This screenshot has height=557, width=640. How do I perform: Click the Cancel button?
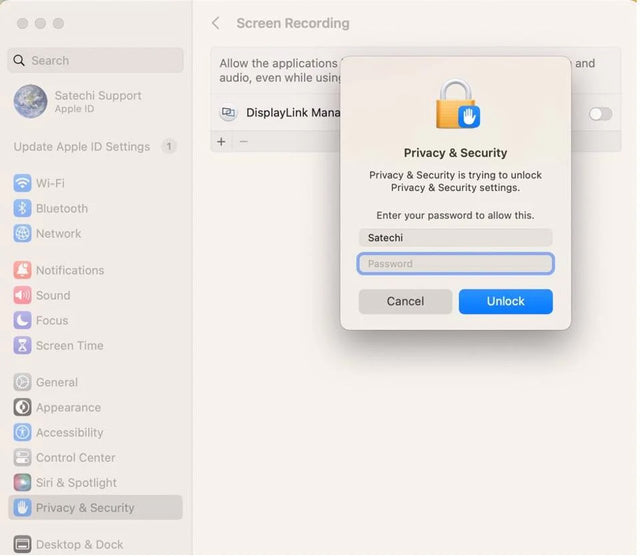[405, 302]
